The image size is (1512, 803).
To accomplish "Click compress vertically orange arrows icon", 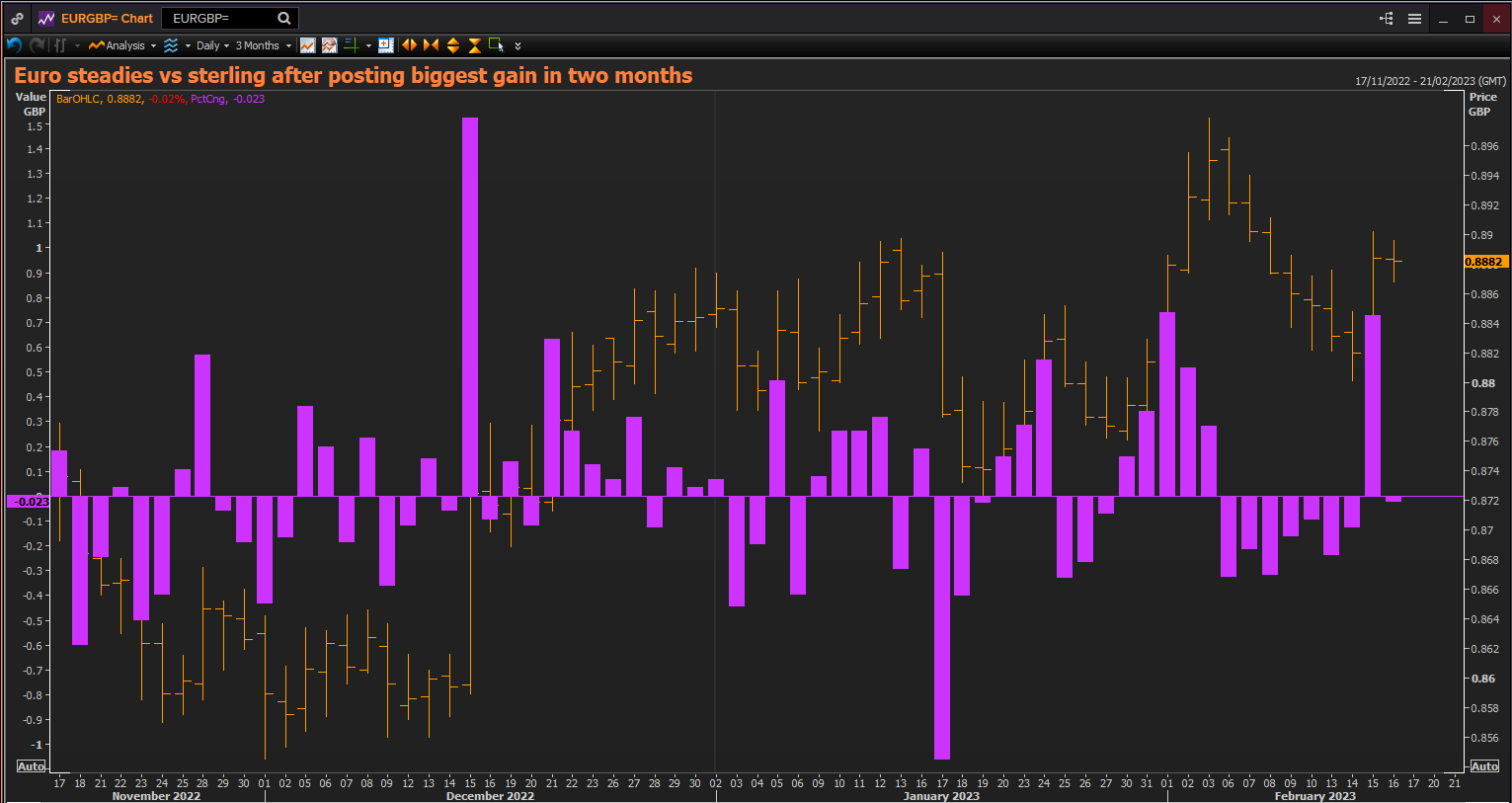I will pyautogui.click(x=475, y=45).
